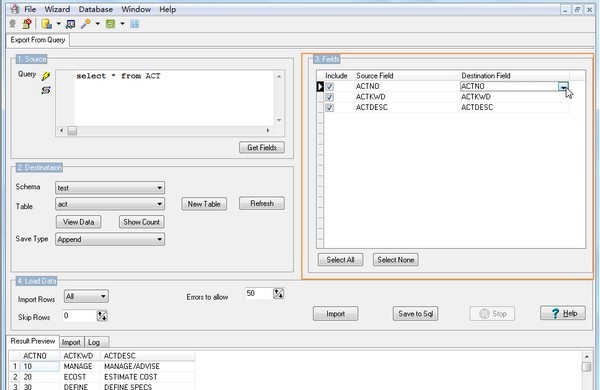Screen dimensions: 600x390
Task: Uncheck Include for the ACTKWD field
Action: pos(329,97)
